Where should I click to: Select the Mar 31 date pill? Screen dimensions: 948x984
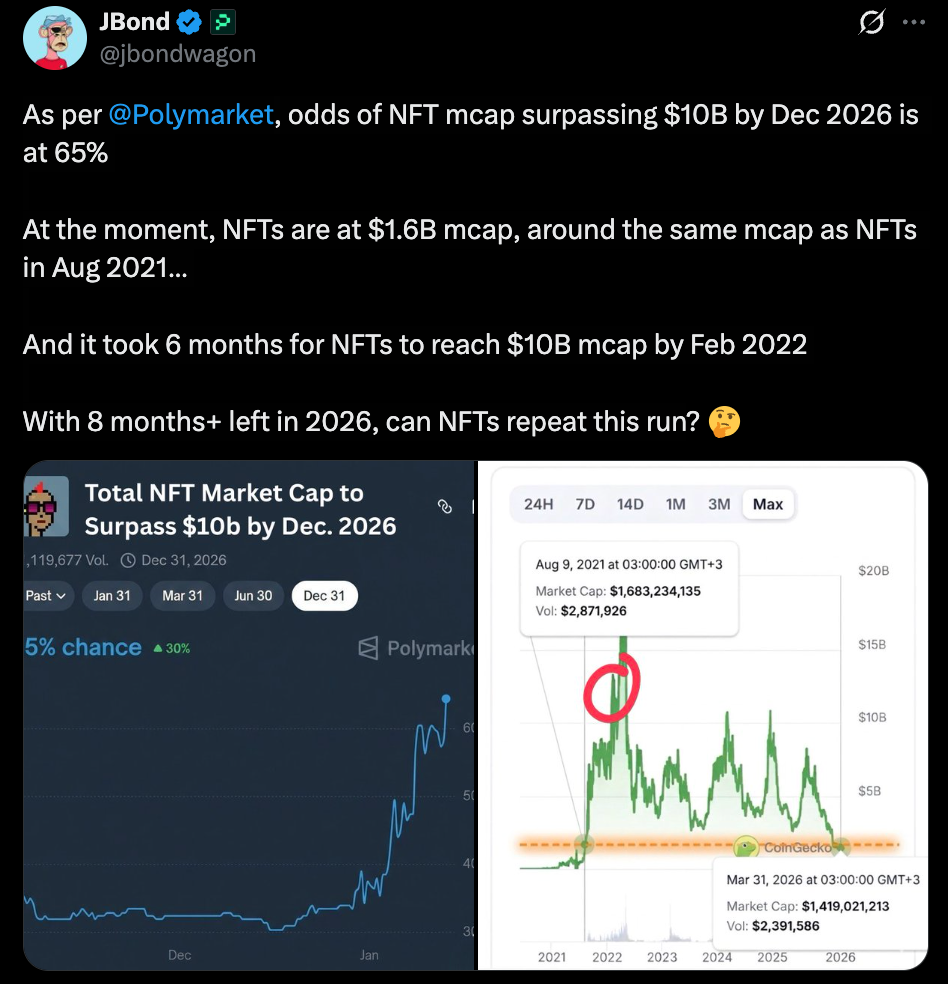[182, 595]
